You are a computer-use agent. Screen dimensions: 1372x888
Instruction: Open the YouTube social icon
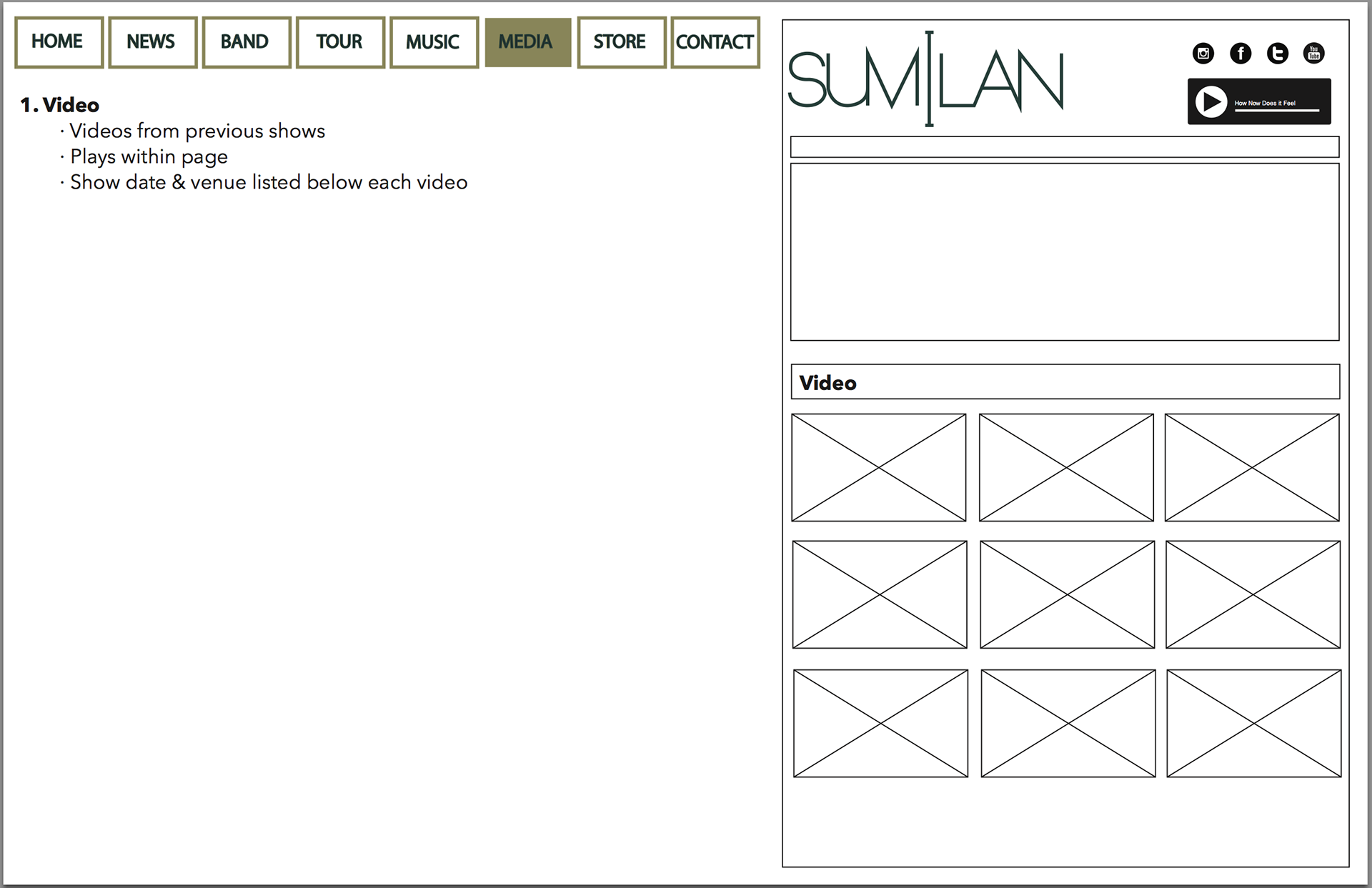[x=1313, y=54]
